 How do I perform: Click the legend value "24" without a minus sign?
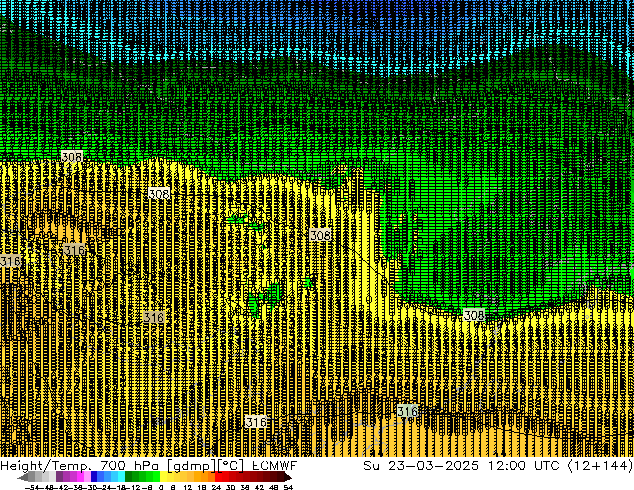[216, 487]
